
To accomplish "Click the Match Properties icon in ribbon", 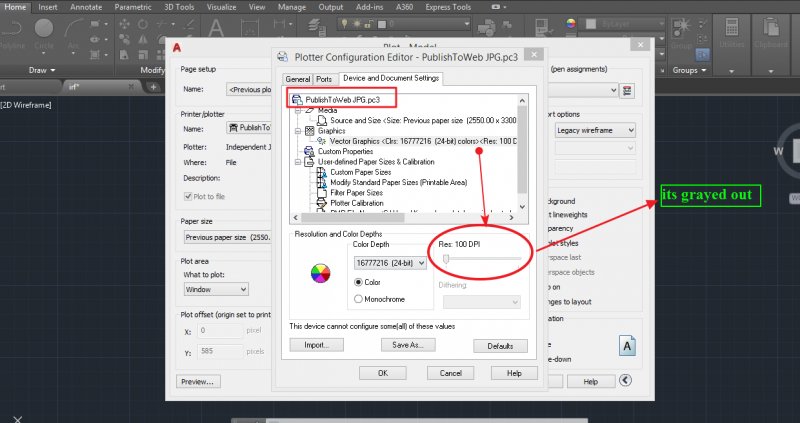I will pos(542,29).
